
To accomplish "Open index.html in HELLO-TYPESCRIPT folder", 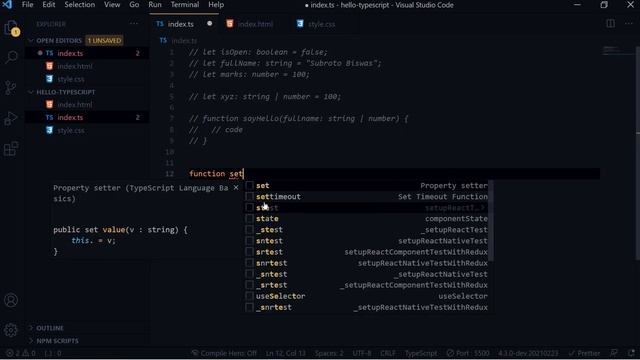I will point(87,104).
